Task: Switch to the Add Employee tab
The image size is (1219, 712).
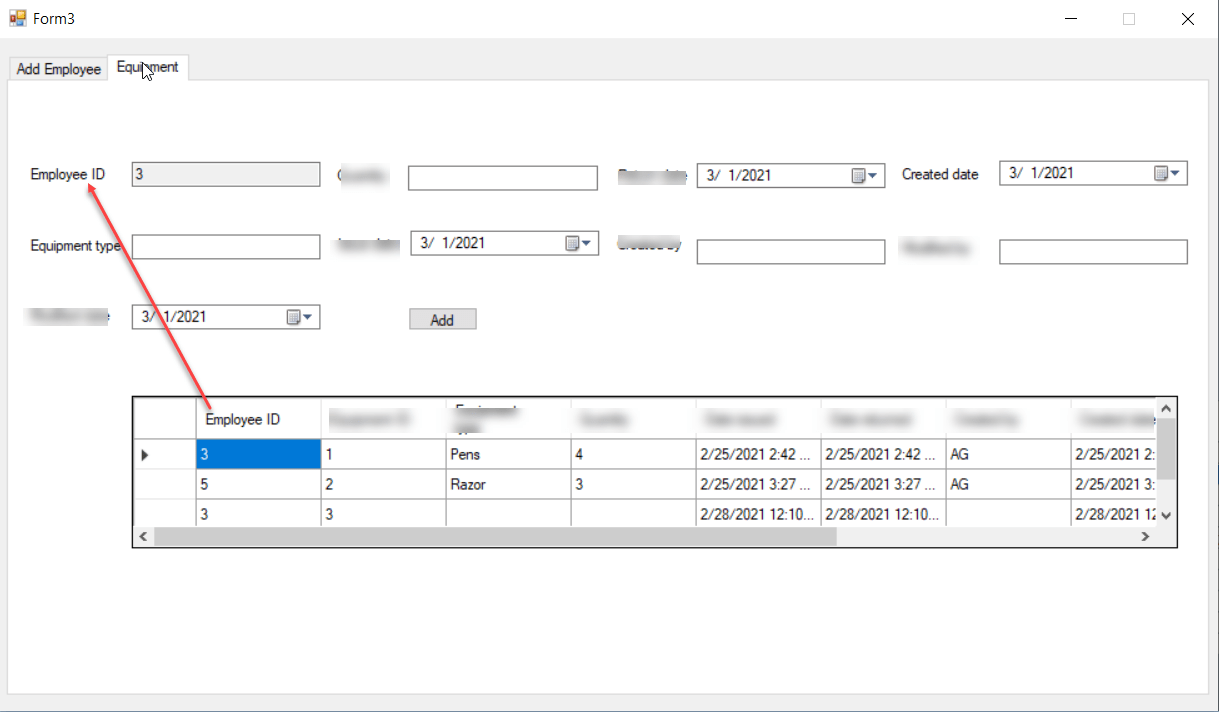Action: coord(56,68)
